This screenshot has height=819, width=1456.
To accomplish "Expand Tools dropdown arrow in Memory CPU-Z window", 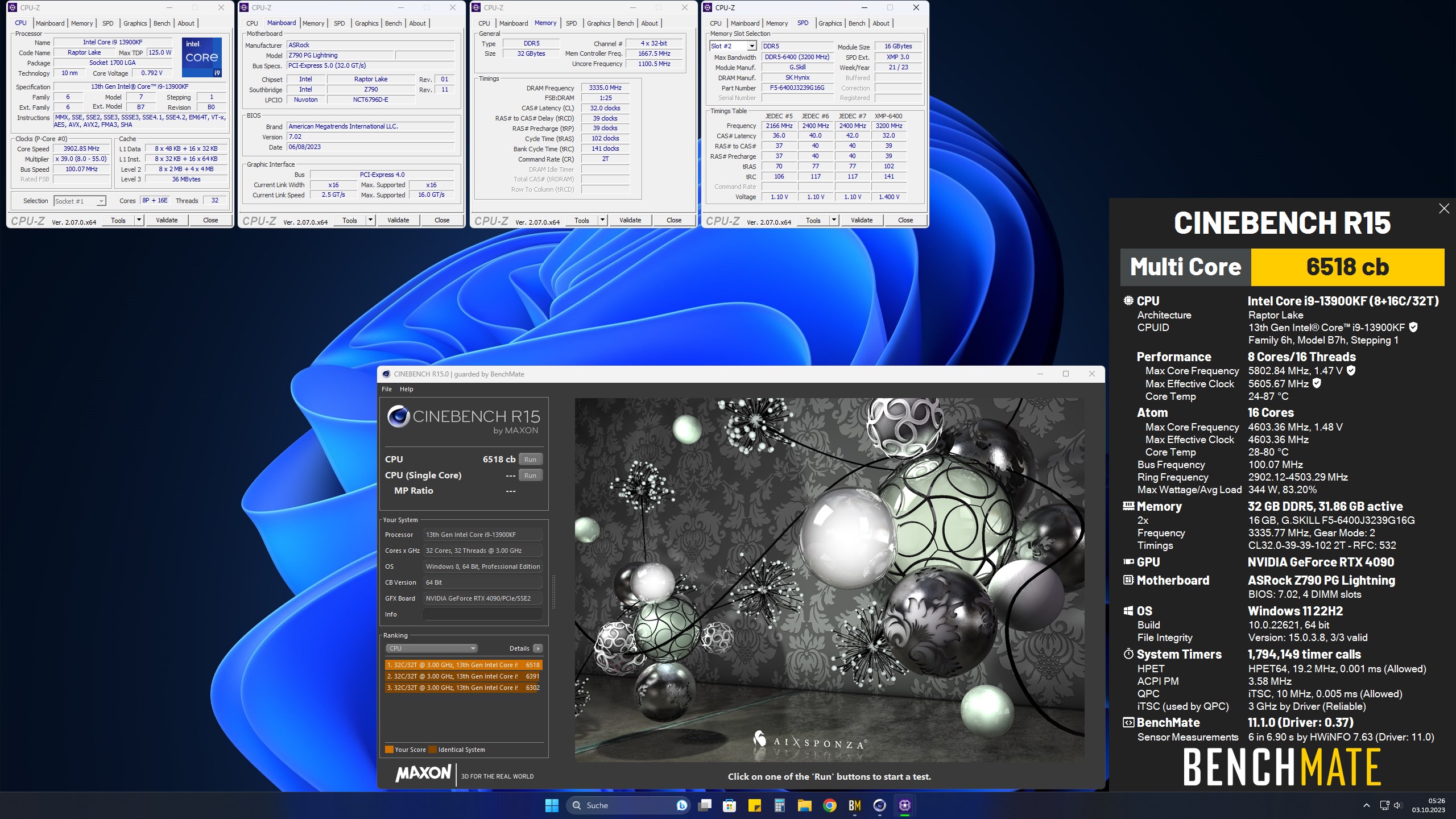I will [x=602, y=220].
